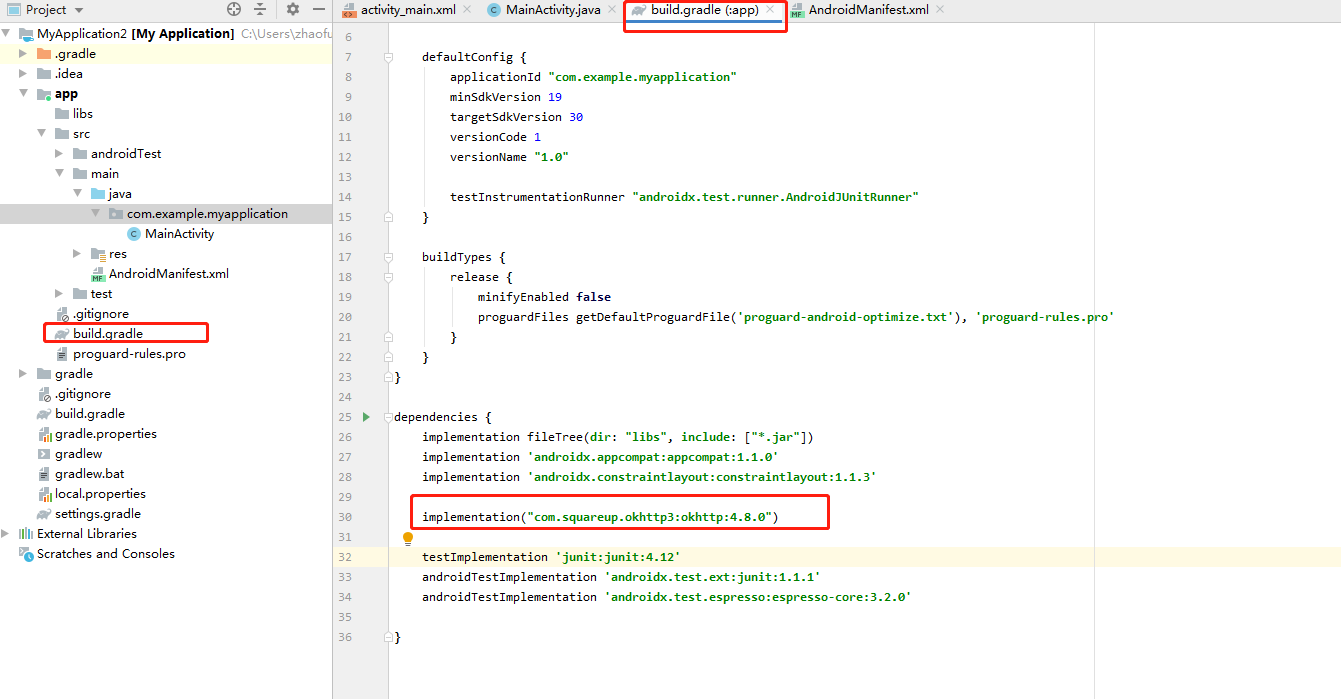Click the icon beside local.properties
1341x699 pixels.
click(44, 494)
